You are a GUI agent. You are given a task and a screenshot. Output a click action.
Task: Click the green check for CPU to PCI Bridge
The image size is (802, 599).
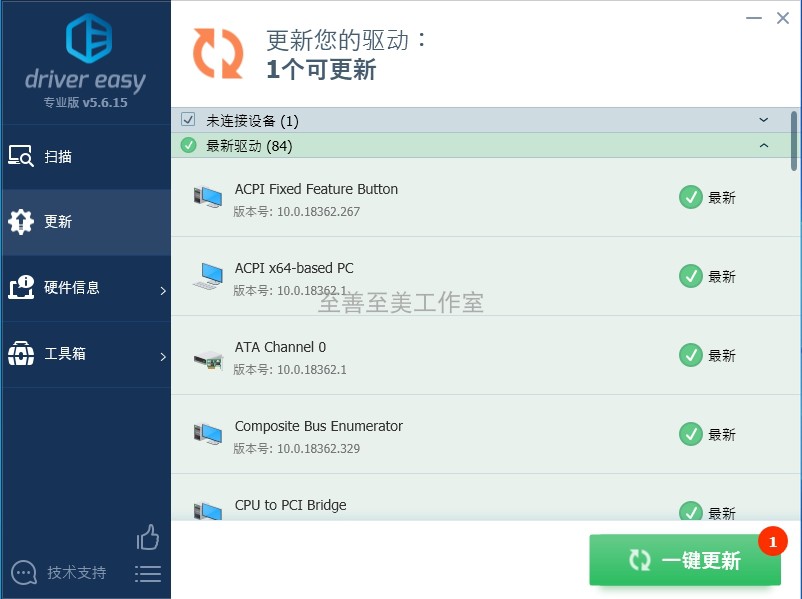(690, 511)
